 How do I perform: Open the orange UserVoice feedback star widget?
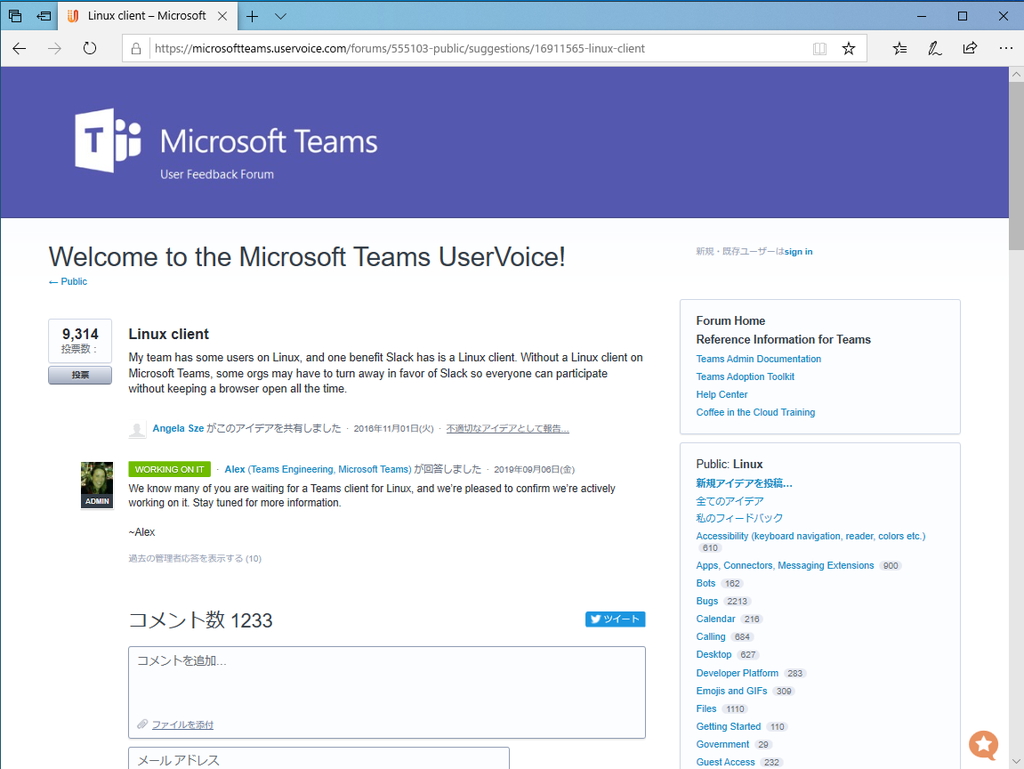click(983, 745)
